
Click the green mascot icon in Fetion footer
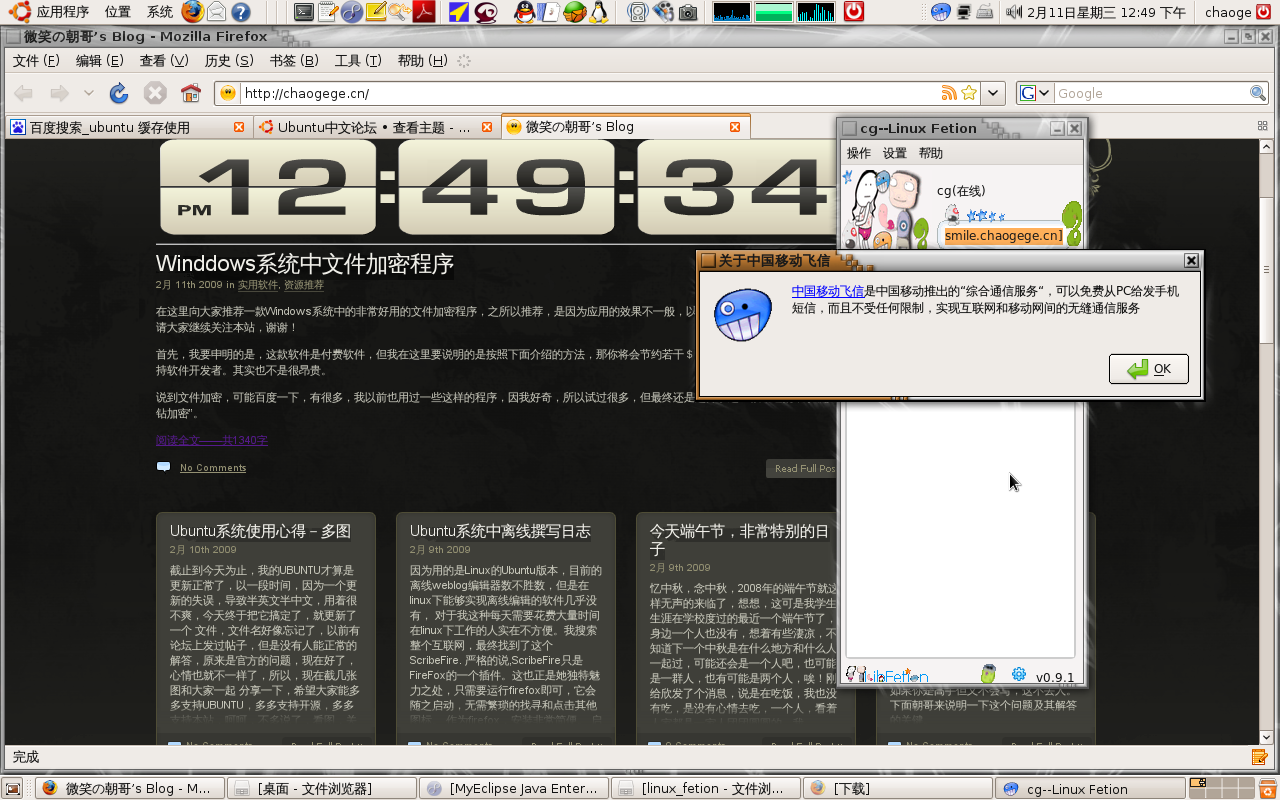[988, 674]
